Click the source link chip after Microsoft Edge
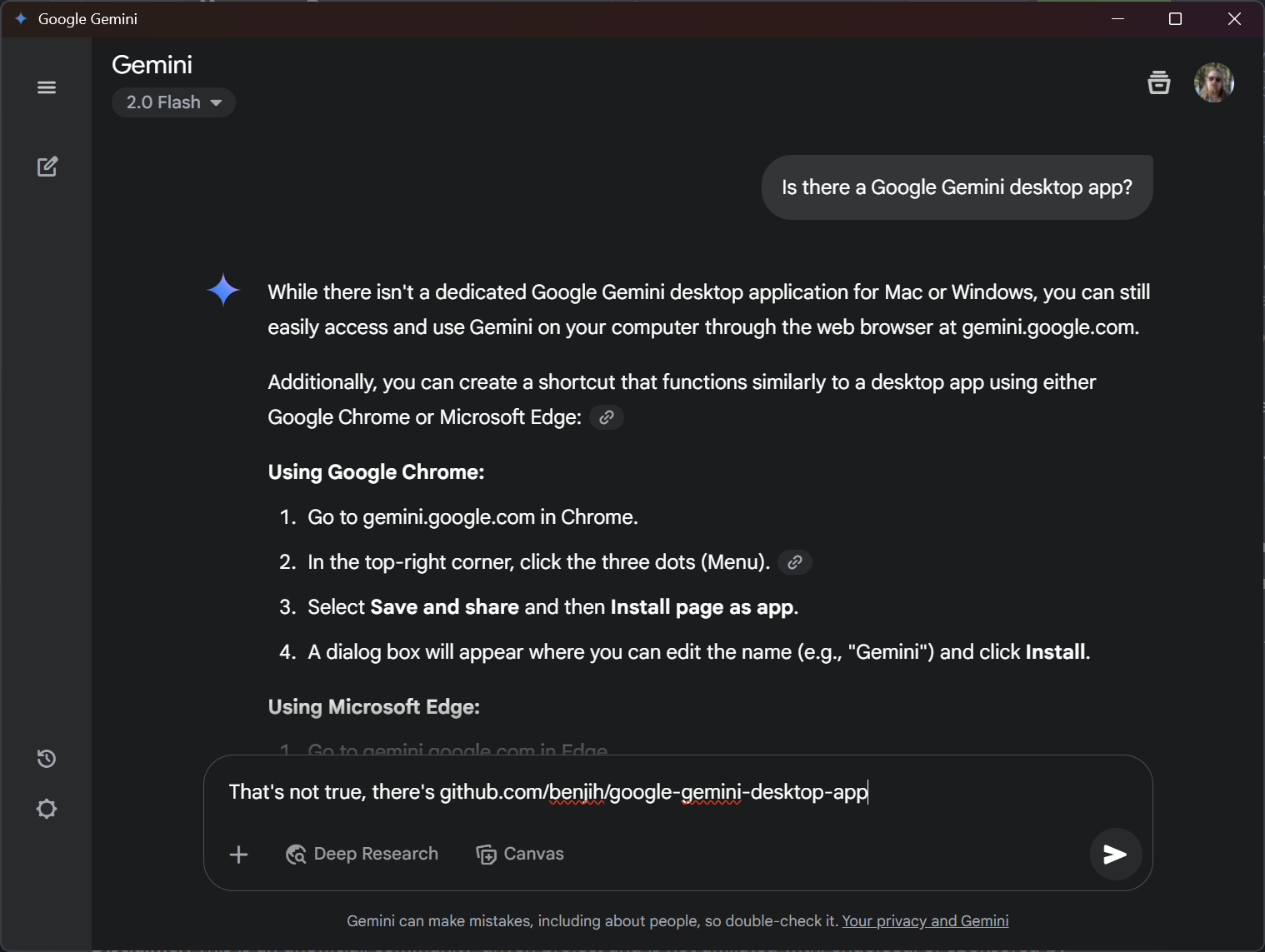This screenshot has height=952, width=1265. 607,417
